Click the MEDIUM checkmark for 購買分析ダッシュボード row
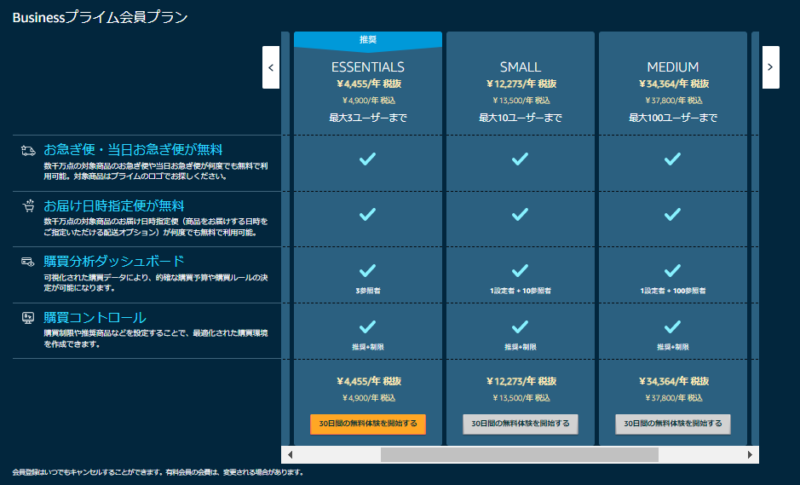Image resolution: width=800 pixels, height=485 pixels. (672, 270)
